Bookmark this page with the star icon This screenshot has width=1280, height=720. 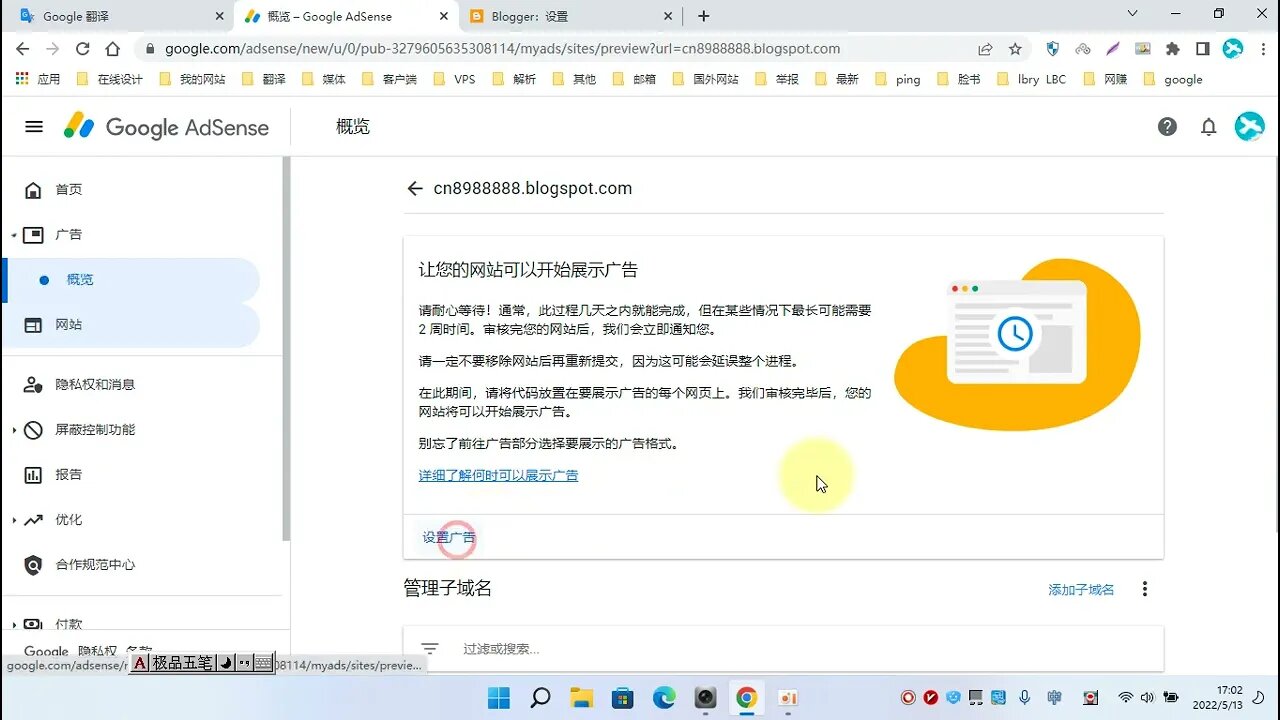pos(1015,48)
